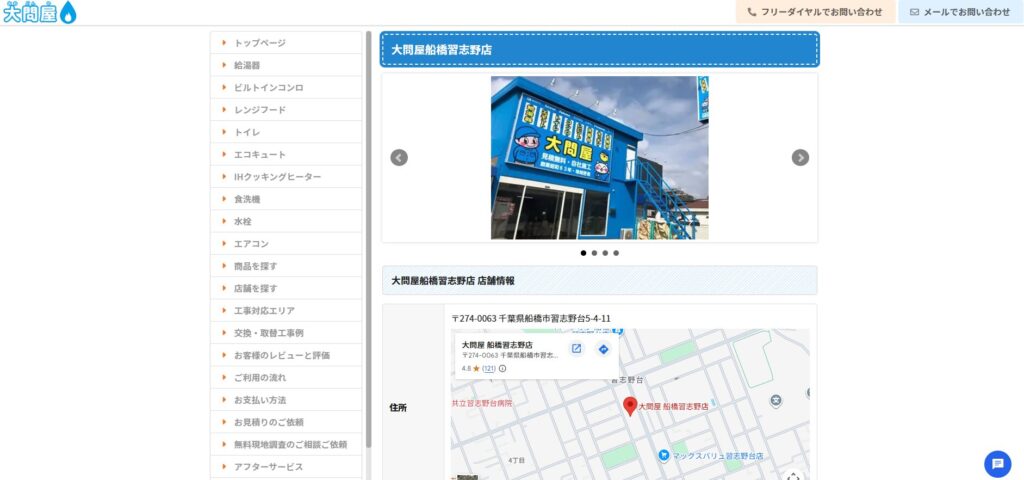Screen dimensions: 1024x480
Task: Expand the 給湯器 menu arrow
Action: coord(224,65)
